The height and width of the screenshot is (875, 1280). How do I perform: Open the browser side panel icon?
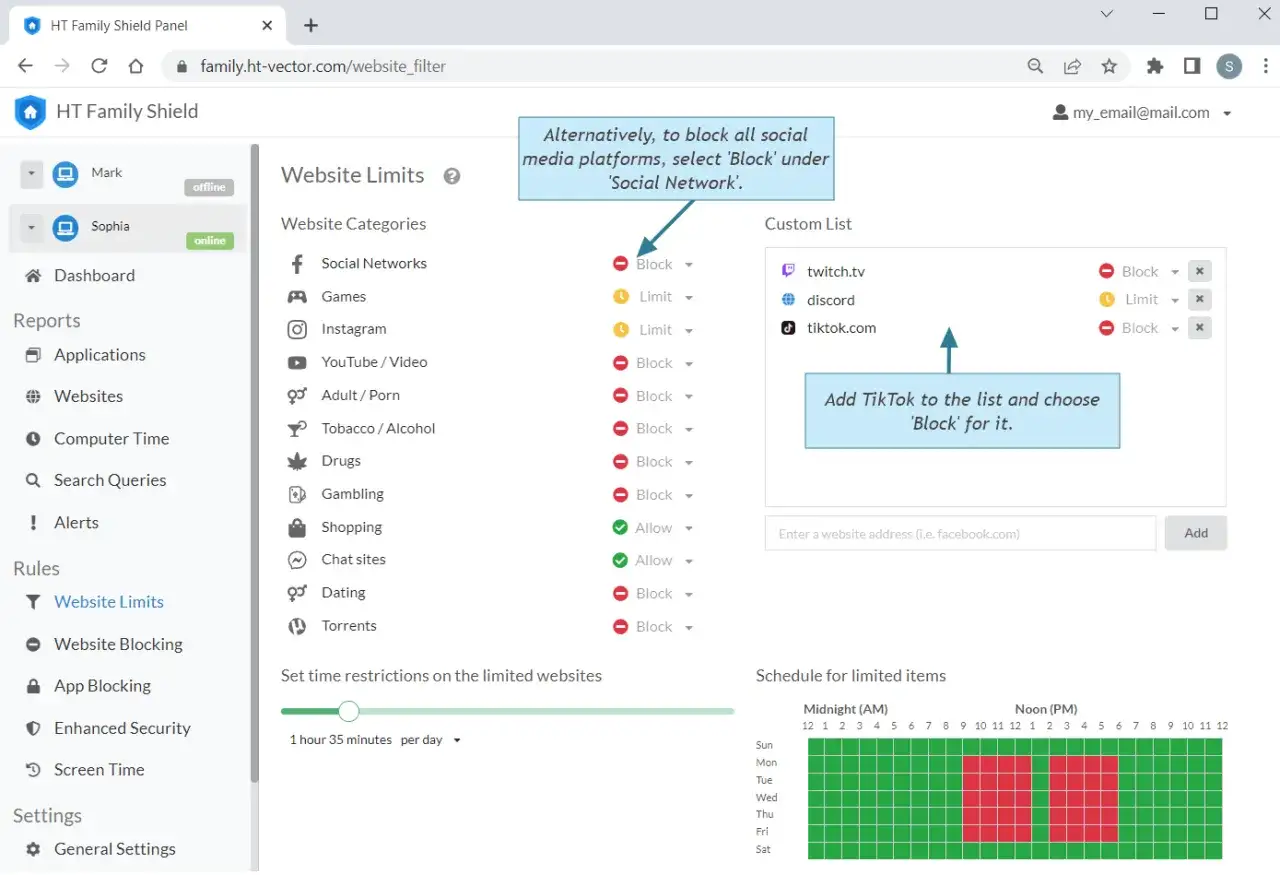click(x=1192, y=66)
